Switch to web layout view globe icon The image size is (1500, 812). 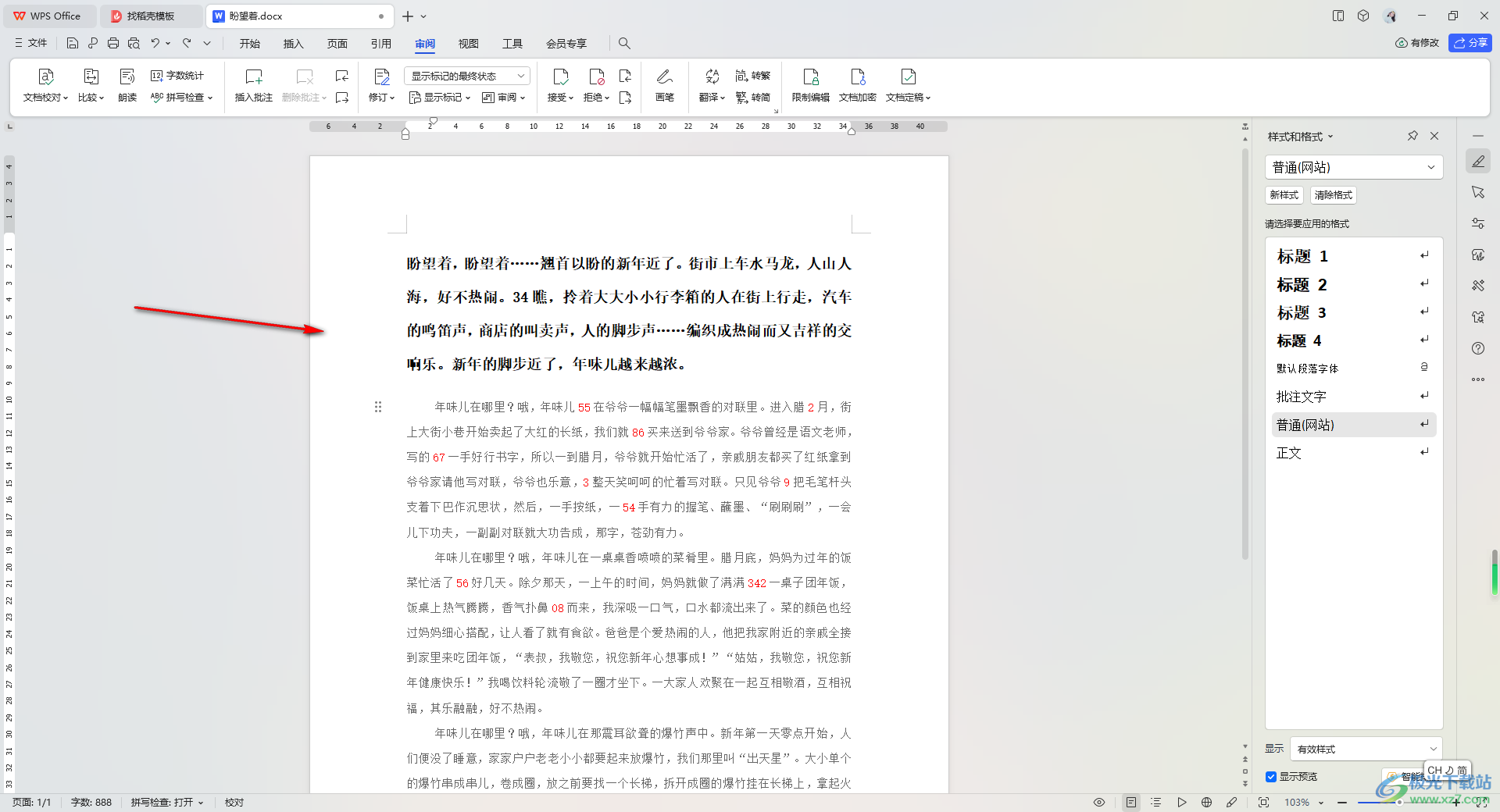click(1206, 803)
